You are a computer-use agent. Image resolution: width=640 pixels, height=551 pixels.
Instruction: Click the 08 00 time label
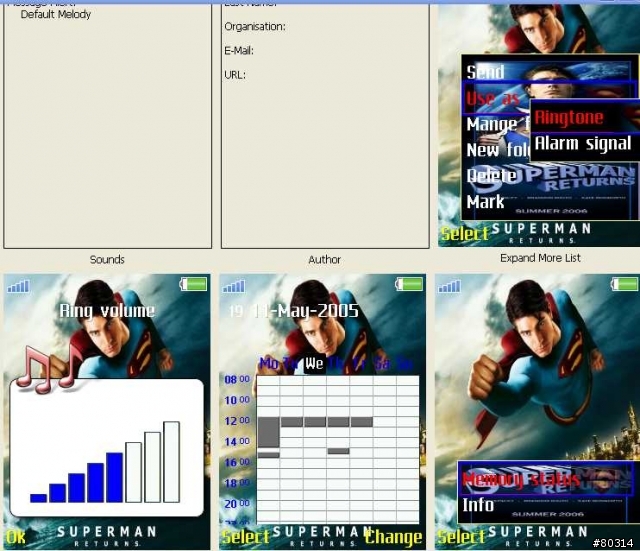[237, 380]
